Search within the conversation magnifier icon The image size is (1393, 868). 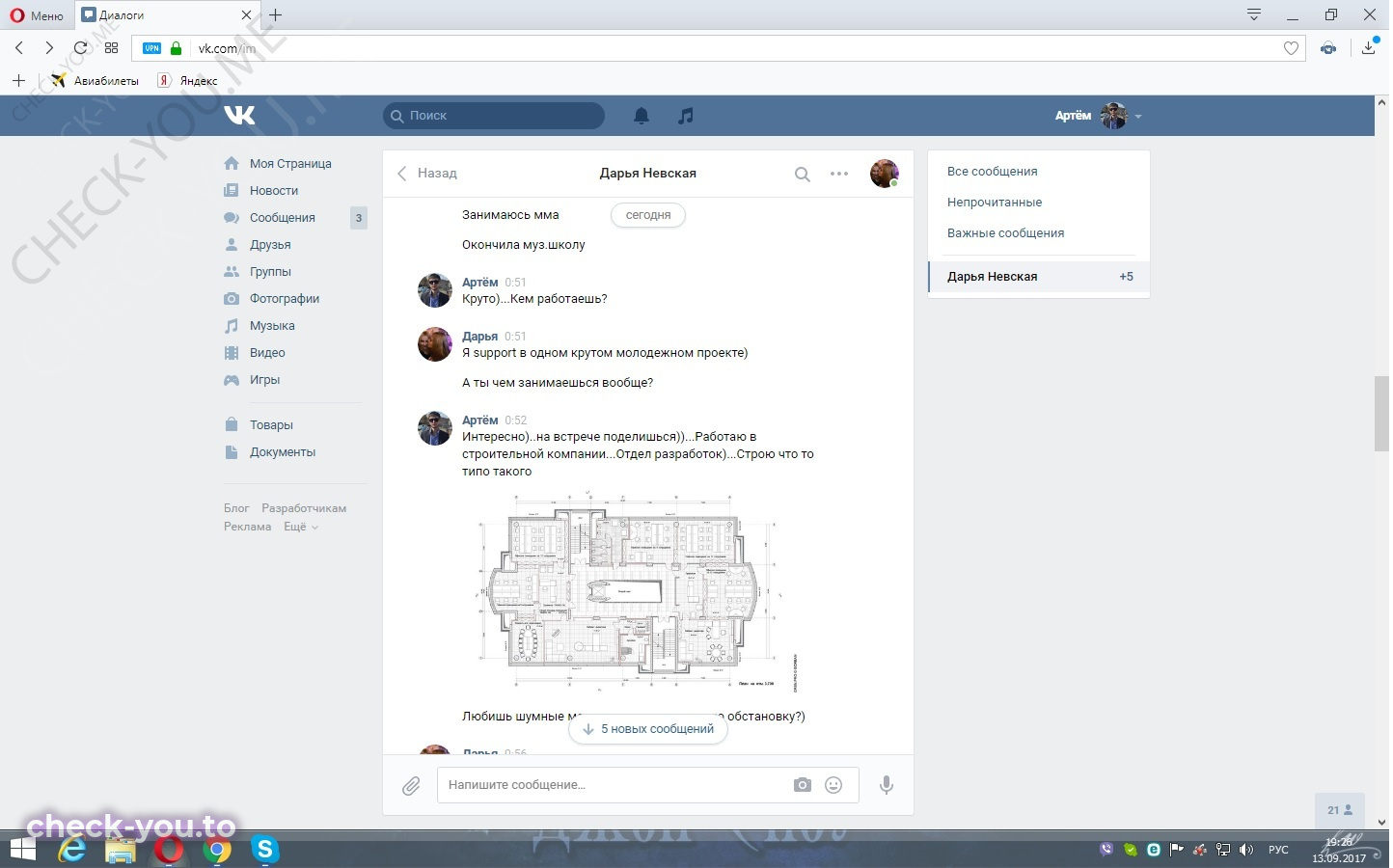pos(802,175)
